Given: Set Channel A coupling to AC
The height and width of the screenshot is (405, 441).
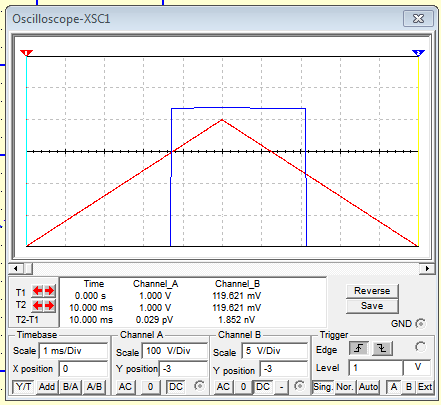Looking at the screenshot, I should click(125, 387).
